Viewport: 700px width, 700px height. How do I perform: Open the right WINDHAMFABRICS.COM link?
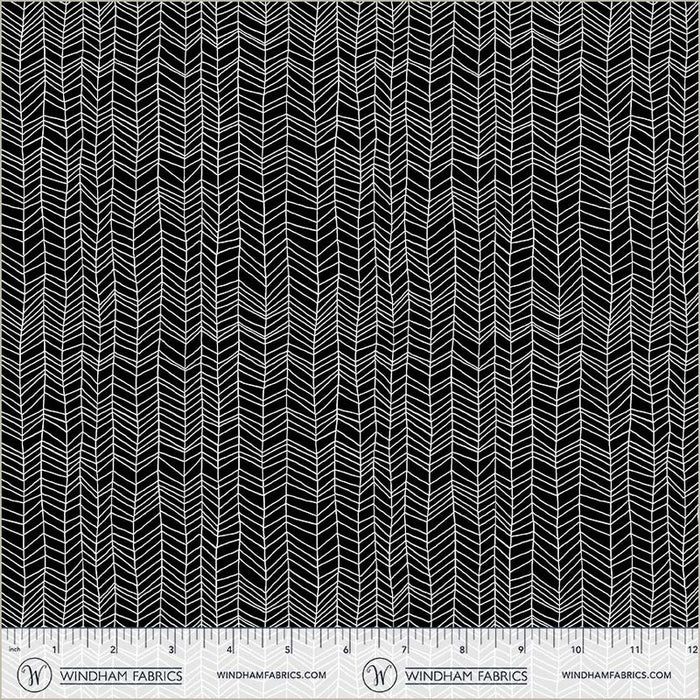click(x=614, y=676)
